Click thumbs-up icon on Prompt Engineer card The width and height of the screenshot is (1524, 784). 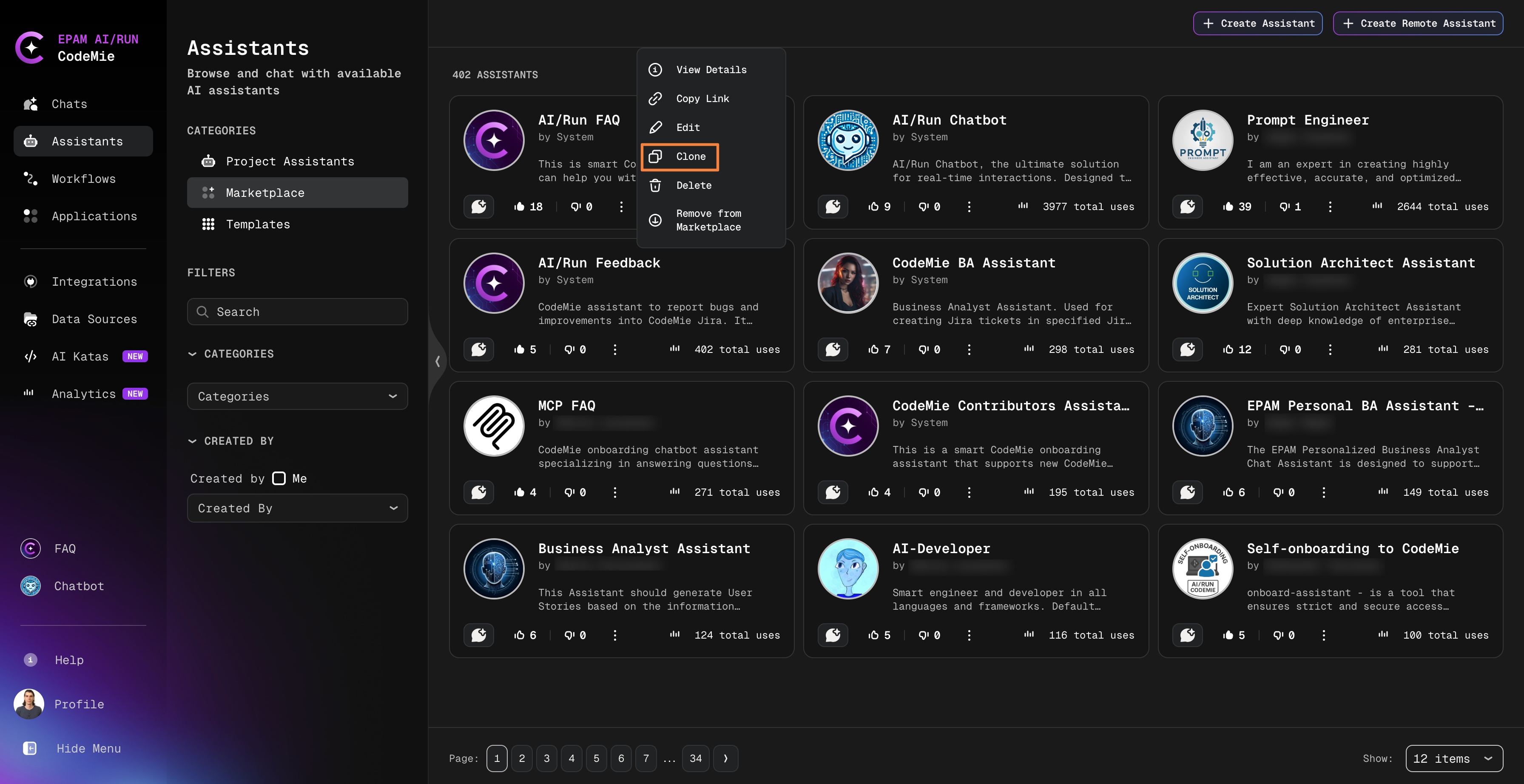click(x=1228, y=207)
